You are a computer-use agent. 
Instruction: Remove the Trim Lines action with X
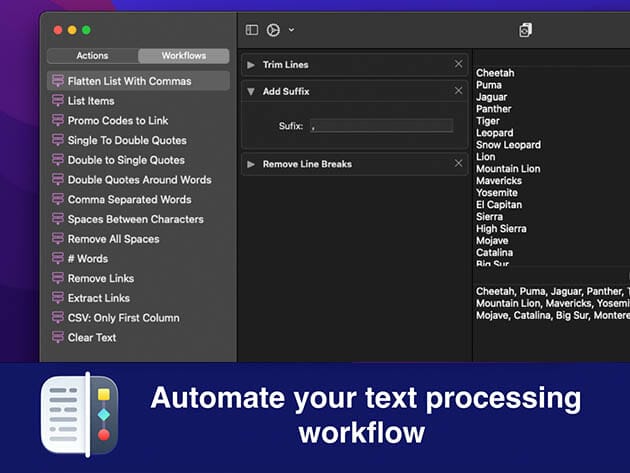point(458,64)
